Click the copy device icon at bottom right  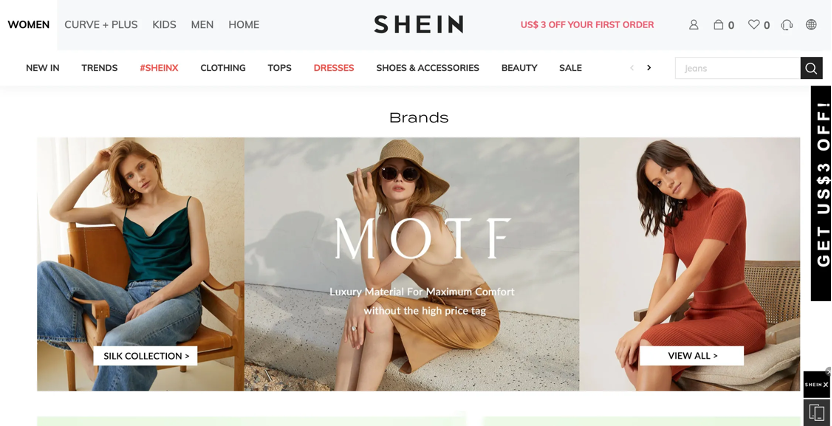(x=817, y=412)
